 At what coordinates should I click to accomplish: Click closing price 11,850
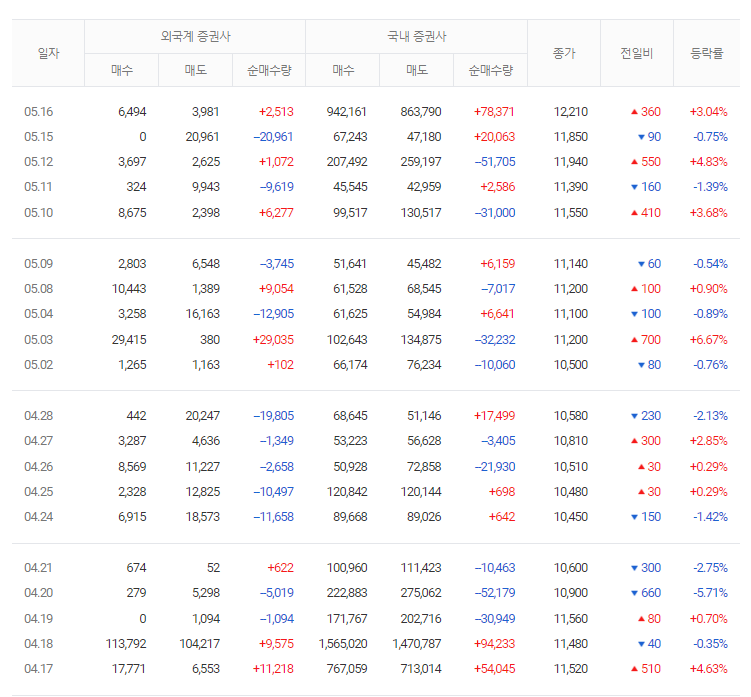(x=571, y=137)
